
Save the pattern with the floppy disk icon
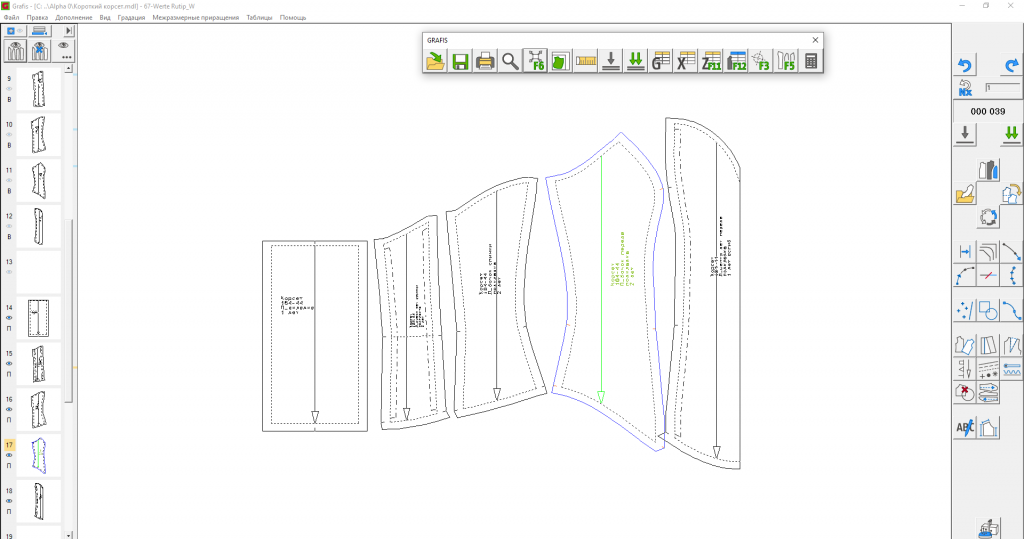coord(460,62)
